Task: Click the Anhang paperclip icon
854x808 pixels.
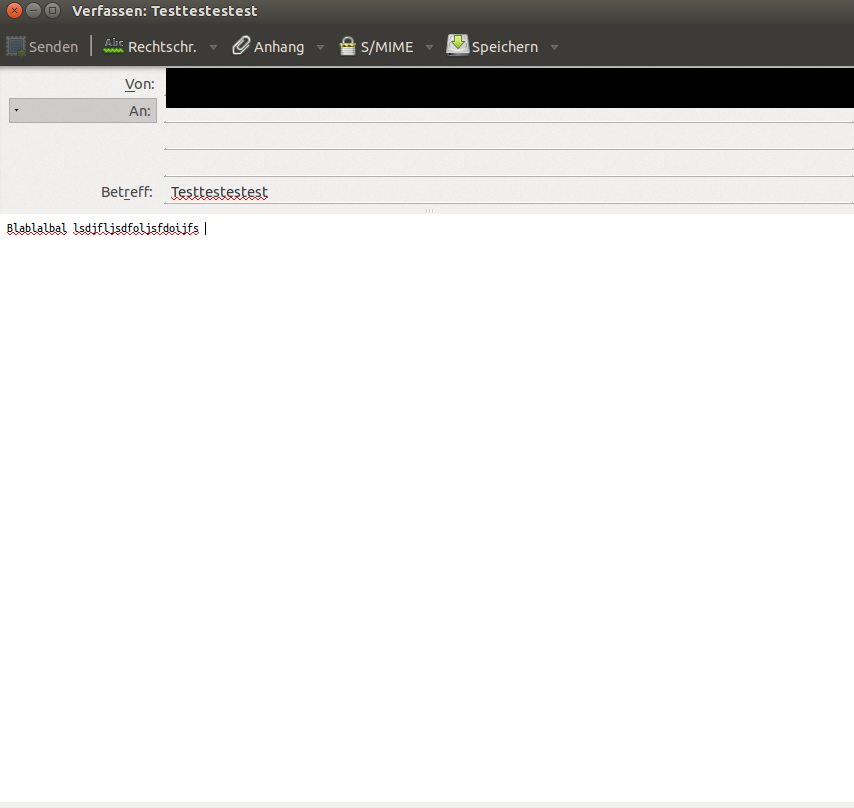Action: pos(241,46)
